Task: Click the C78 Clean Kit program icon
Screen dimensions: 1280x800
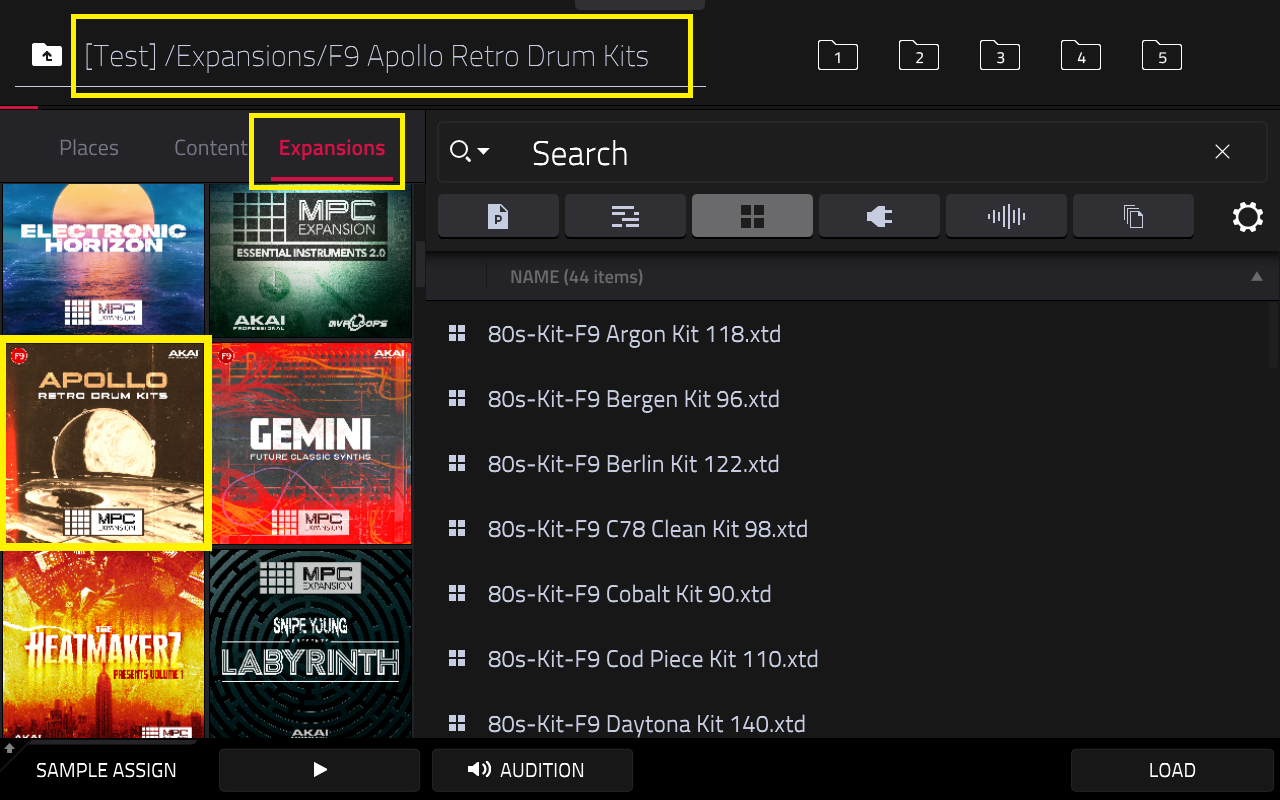Action: [x=457, y=529]
